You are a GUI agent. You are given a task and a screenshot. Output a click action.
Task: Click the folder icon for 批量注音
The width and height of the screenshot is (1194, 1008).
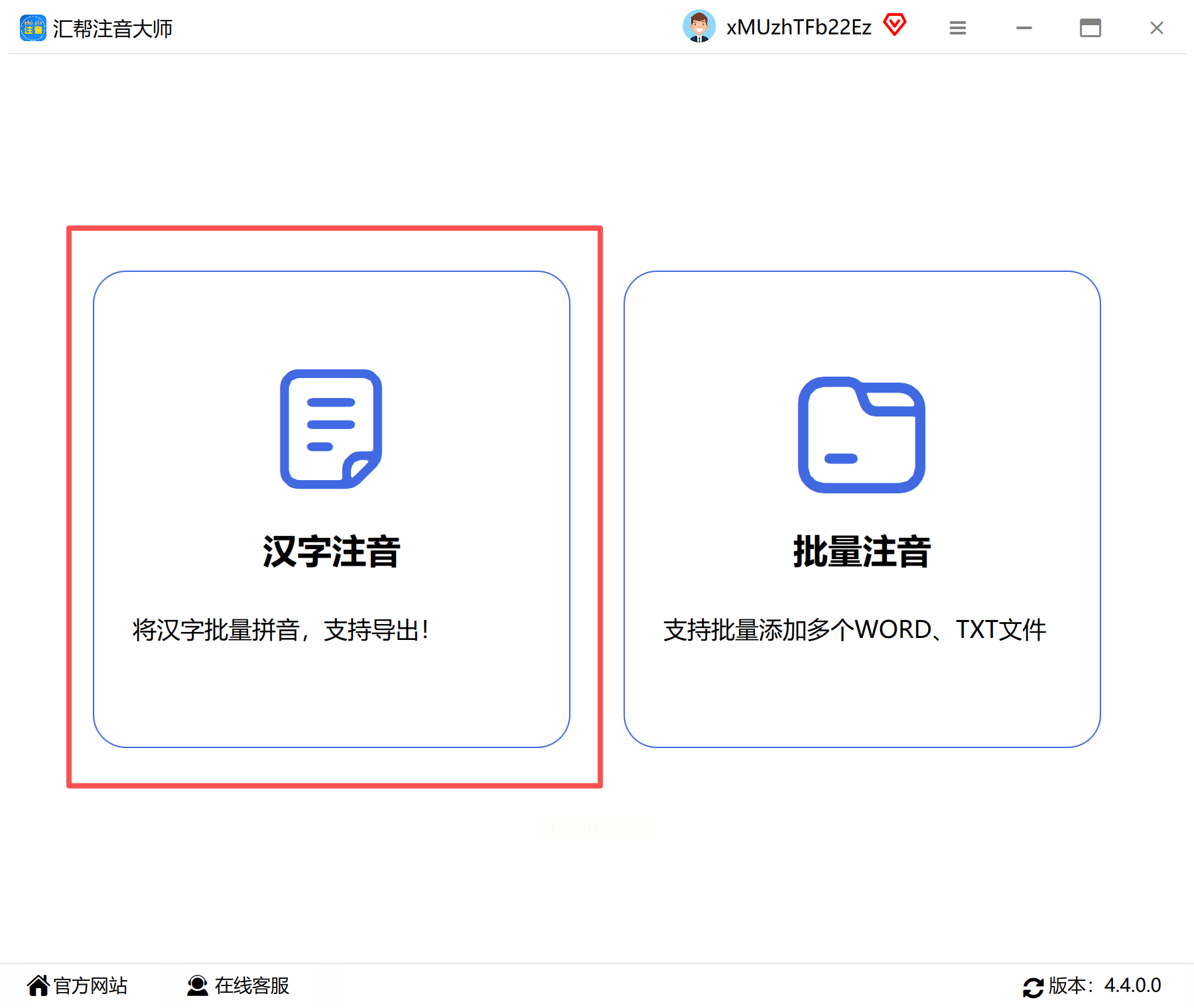(862, 434)
